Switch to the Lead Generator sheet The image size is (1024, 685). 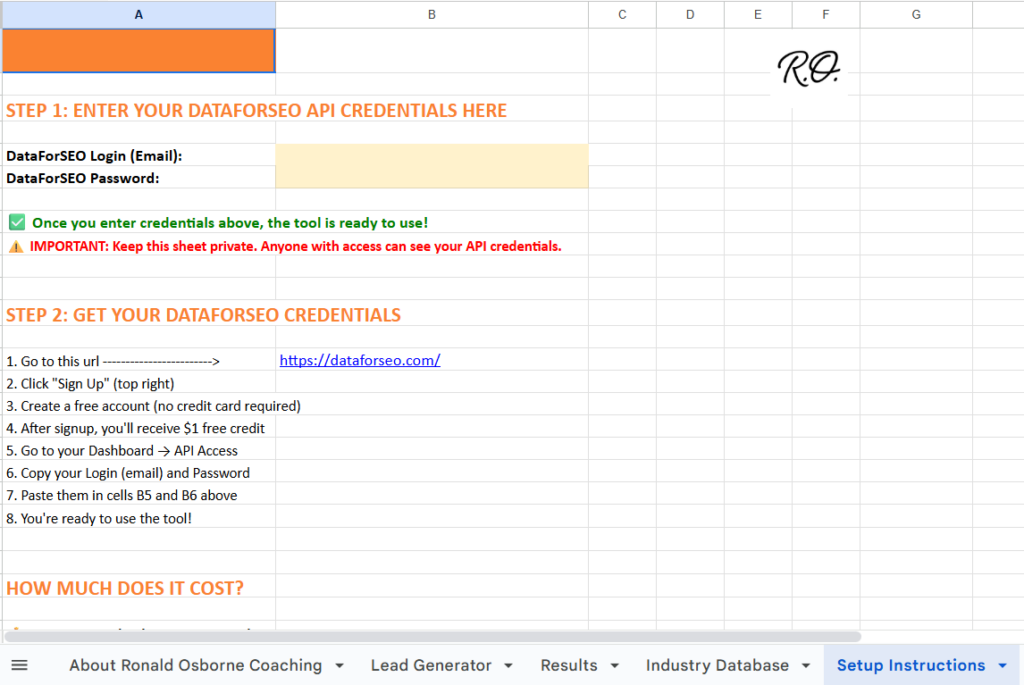430,664
